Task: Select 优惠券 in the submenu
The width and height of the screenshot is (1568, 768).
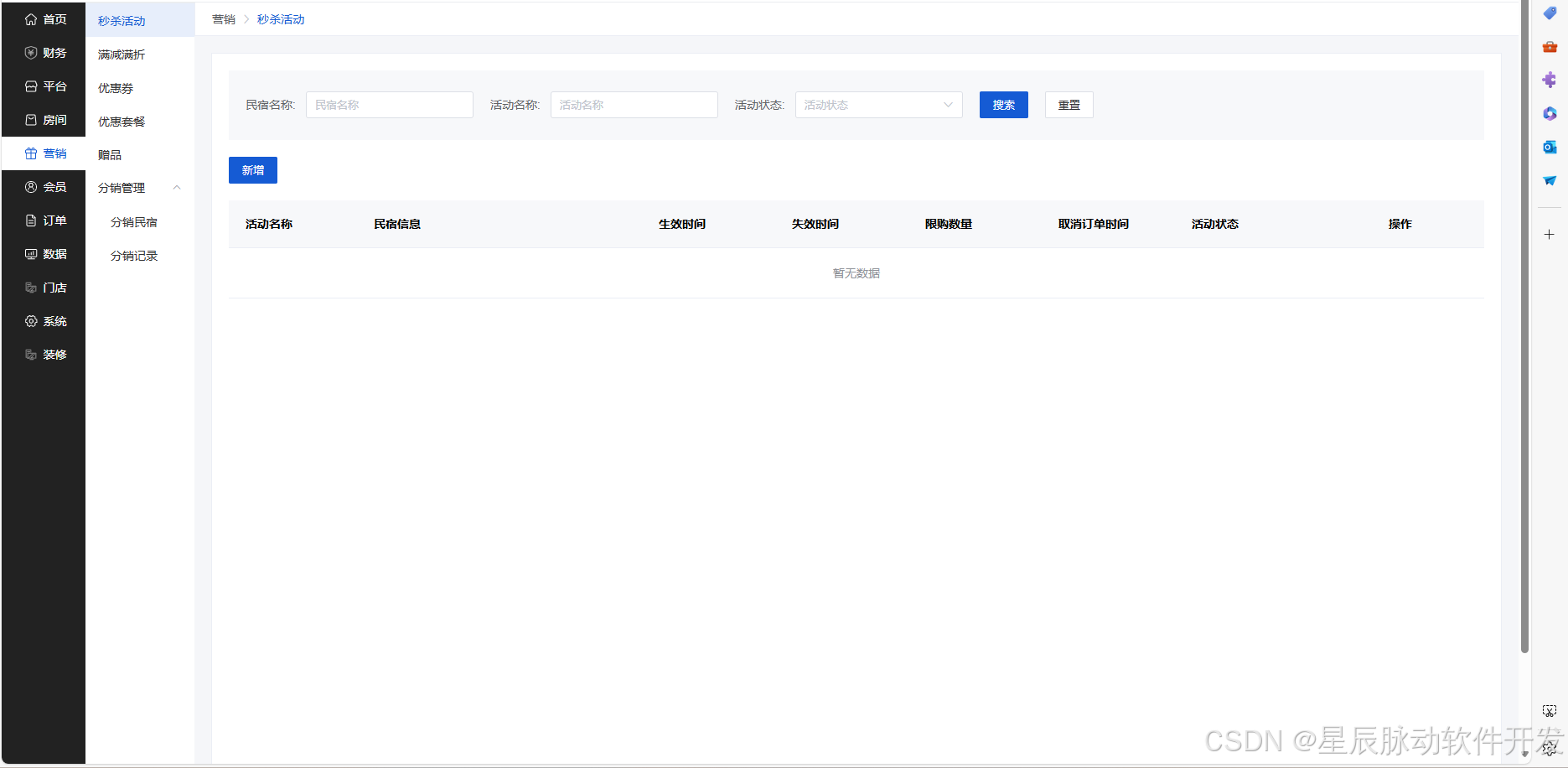Action: [140, 88]
